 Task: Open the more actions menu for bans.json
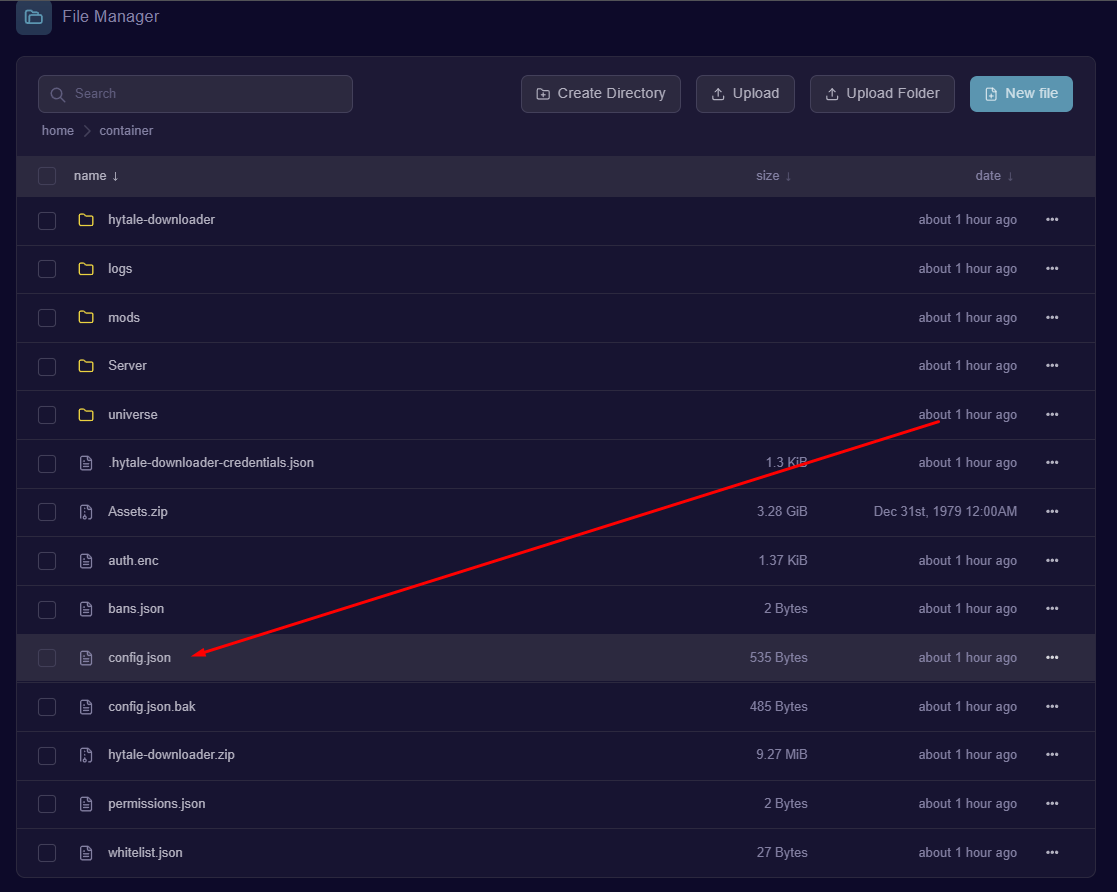pos(1051,609)
